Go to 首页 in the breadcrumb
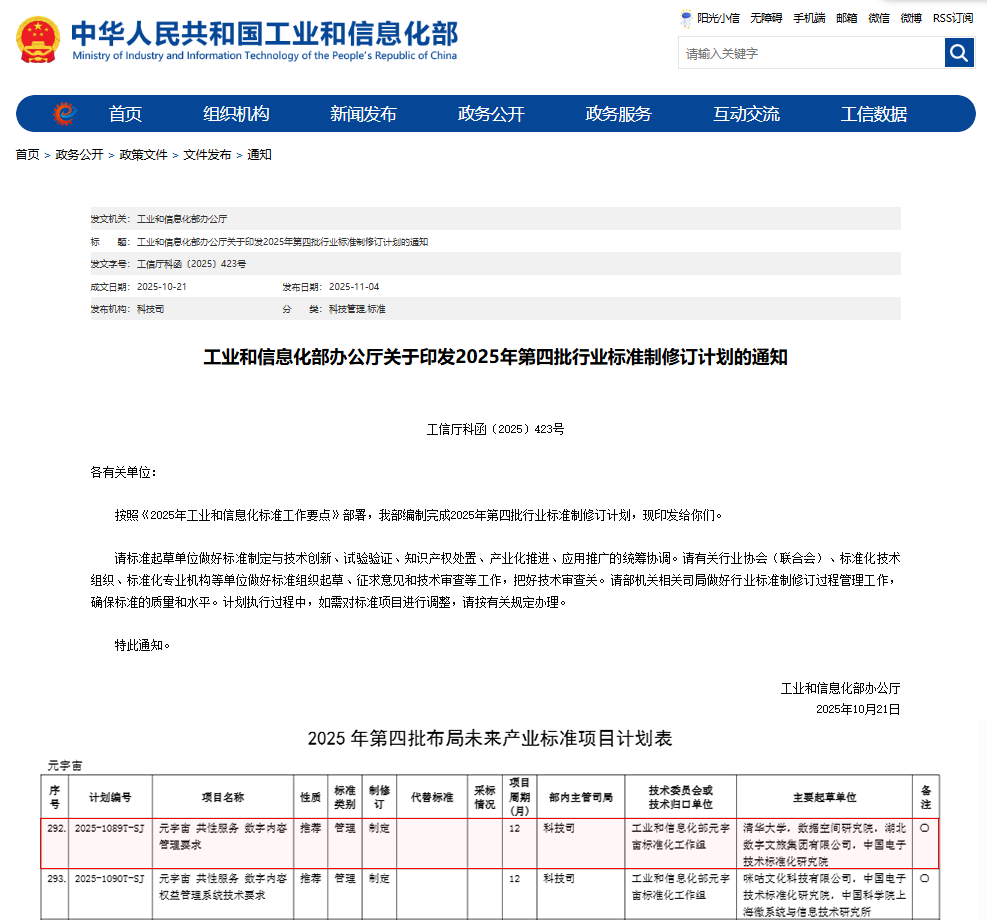This screenshot has width=987, height=920. pyautogui.click(x=28, y=155)
